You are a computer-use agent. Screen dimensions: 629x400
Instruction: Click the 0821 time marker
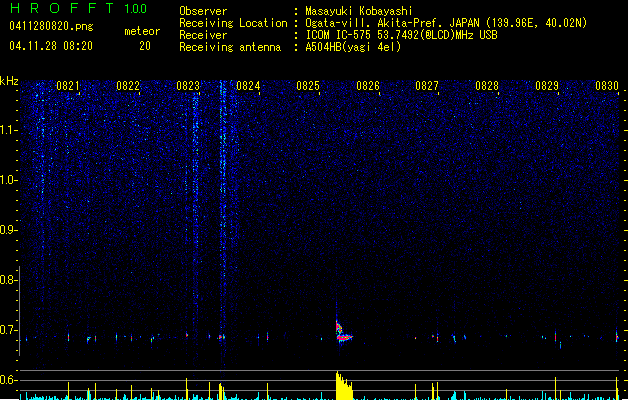[x=67, y=86]
